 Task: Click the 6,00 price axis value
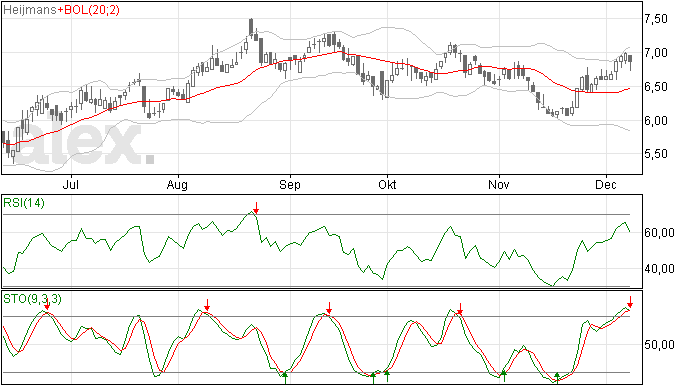tap(656, 121)
